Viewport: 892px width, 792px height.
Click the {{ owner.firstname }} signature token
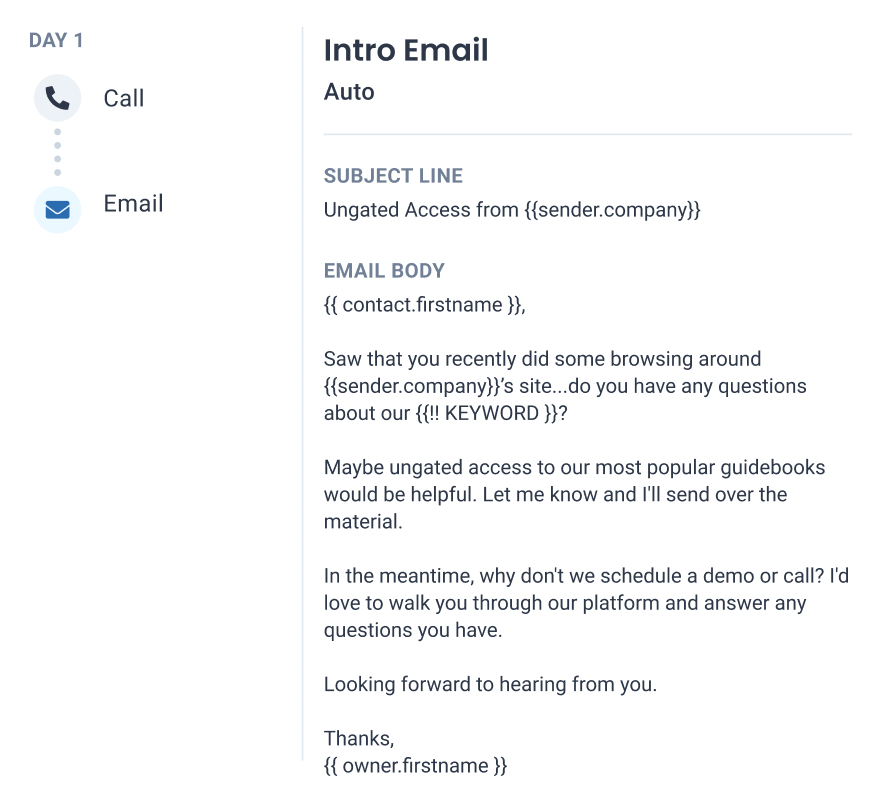pyautogui.click(x=415, y=766)
